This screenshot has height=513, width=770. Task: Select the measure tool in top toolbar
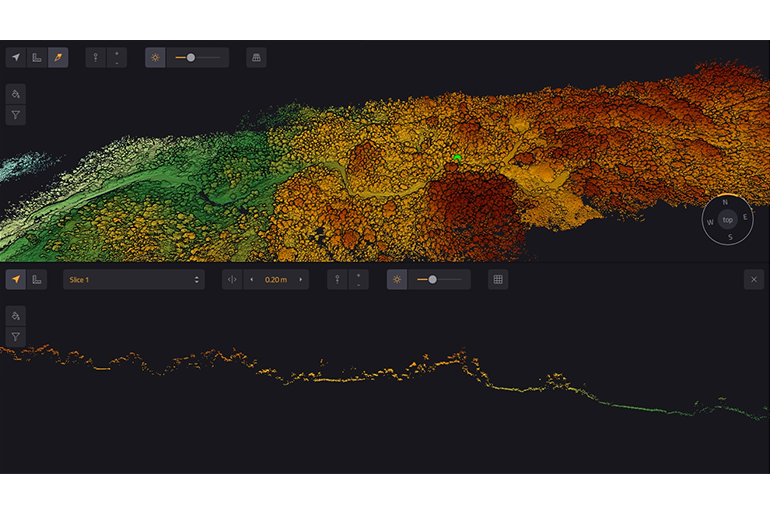click(x=37, y=58)
